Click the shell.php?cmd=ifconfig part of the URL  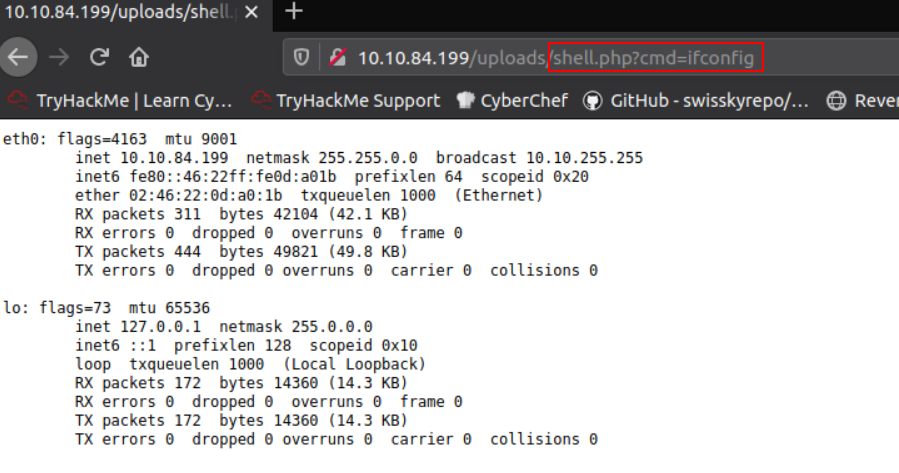(x=655, y=58)
